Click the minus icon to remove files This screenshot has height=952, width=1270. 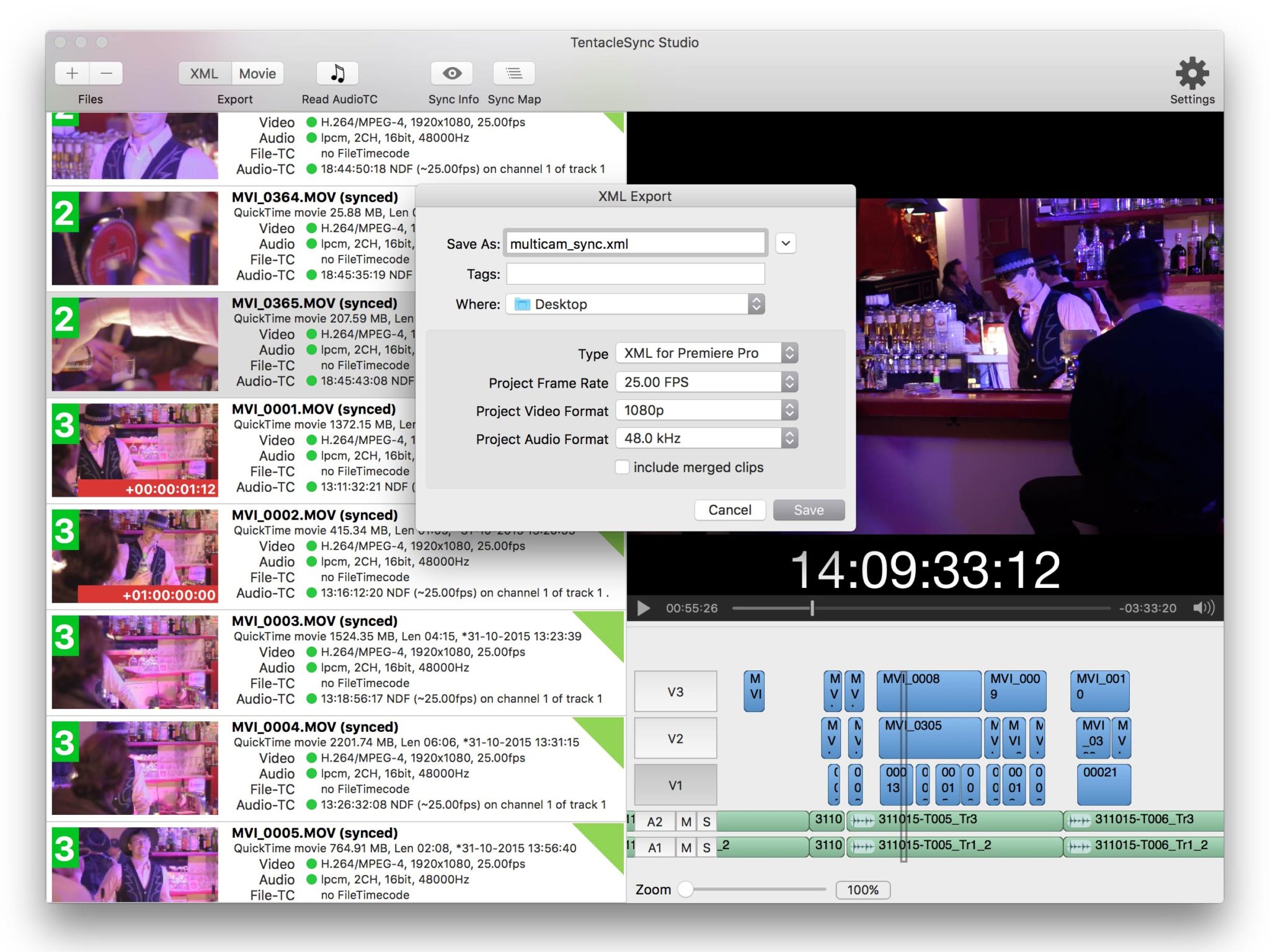click(x=106, y=73)
